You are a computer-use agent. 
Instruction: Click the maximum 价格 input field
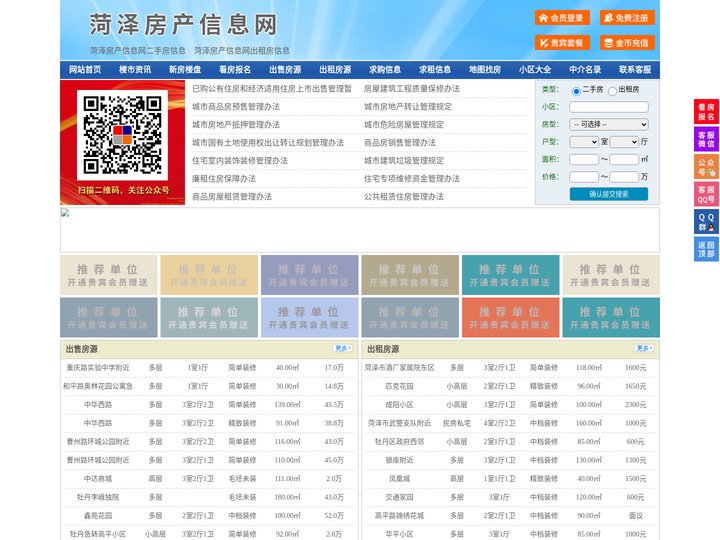coord(624,177)
